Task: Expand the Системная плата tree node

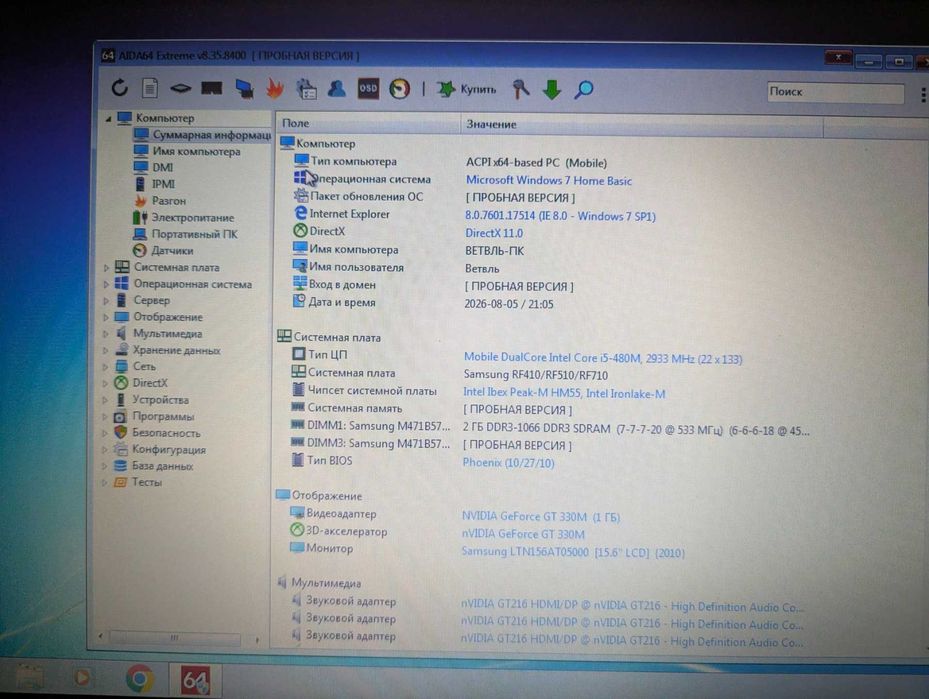Action: tap(106, 268)
